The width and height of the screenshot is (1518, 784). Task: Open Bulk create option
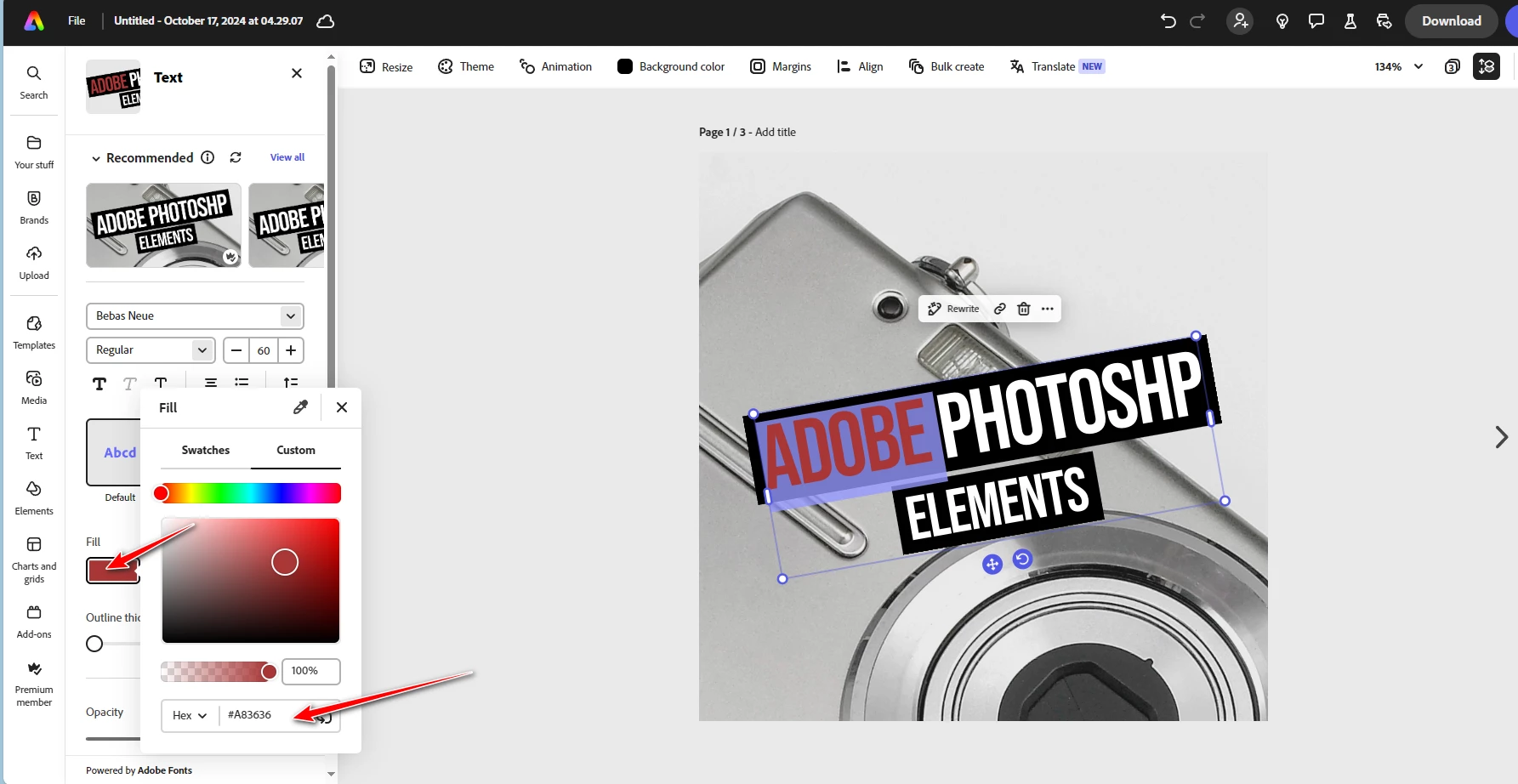947,66
